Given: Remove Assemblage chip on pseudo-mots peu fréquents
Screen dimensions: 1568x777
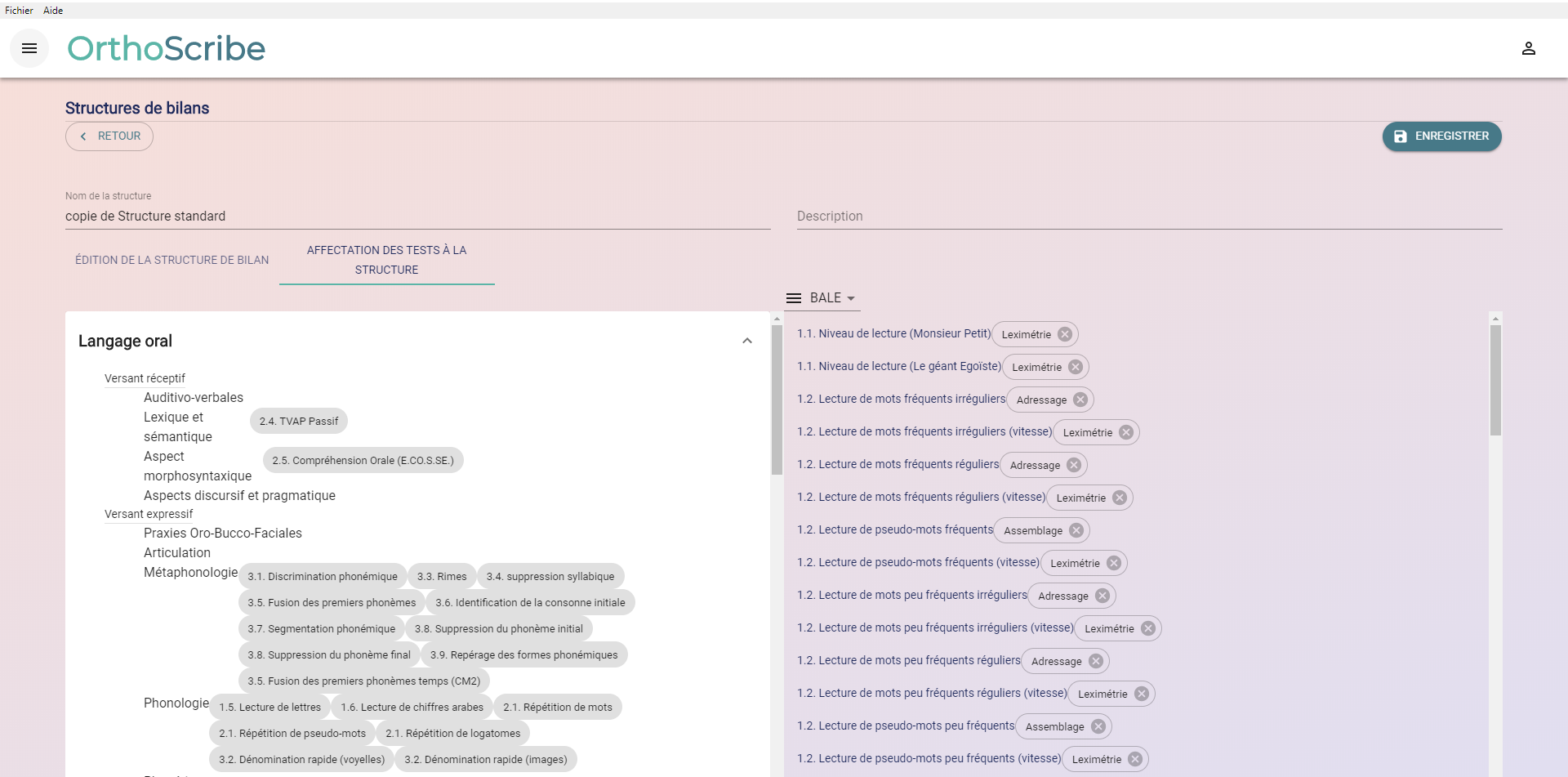Looking at the screenshot, I should pos(1098,726).
